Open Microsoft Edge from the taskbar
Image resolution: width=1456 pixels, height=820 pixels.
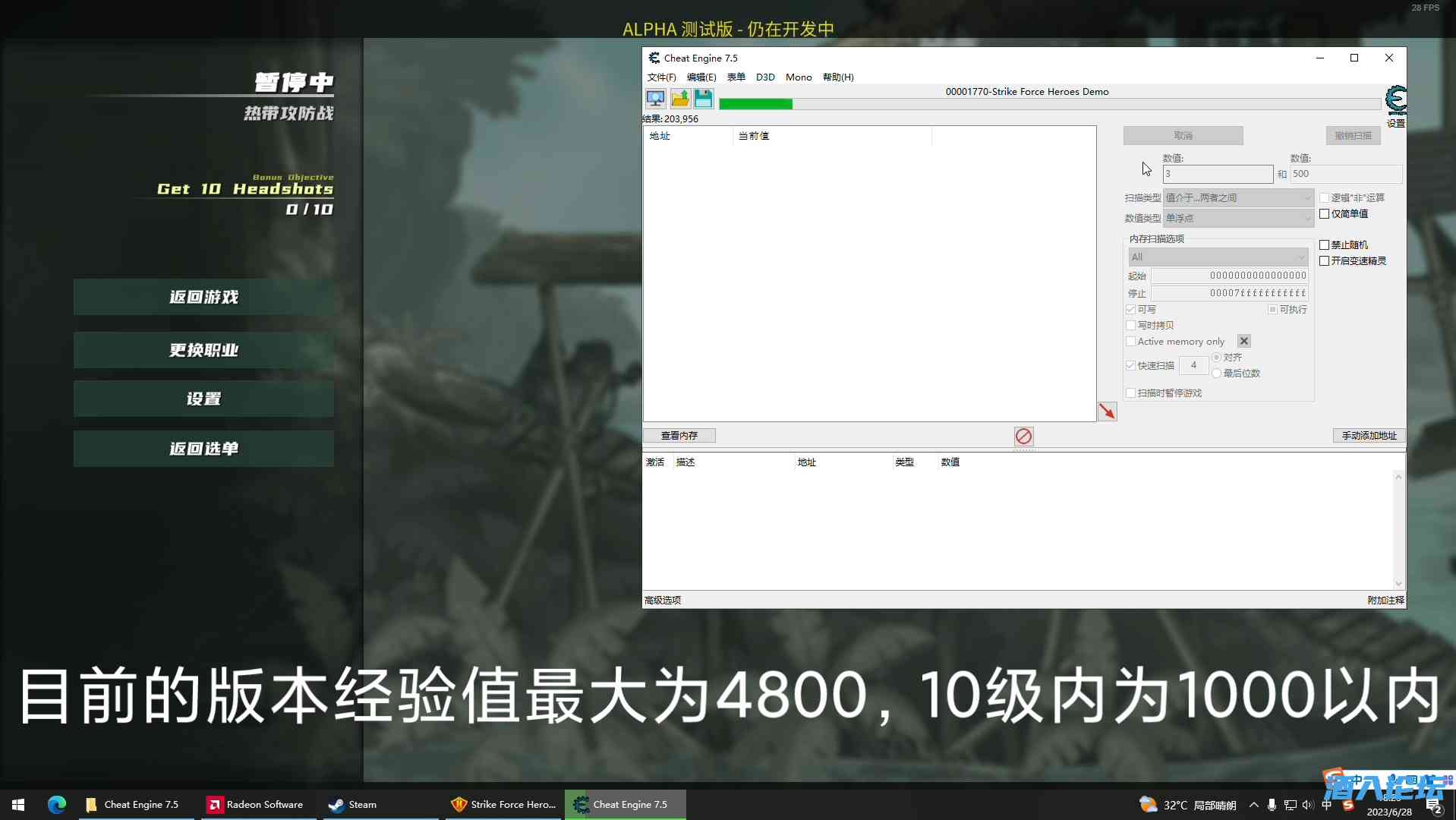click(x=57, y=804)
